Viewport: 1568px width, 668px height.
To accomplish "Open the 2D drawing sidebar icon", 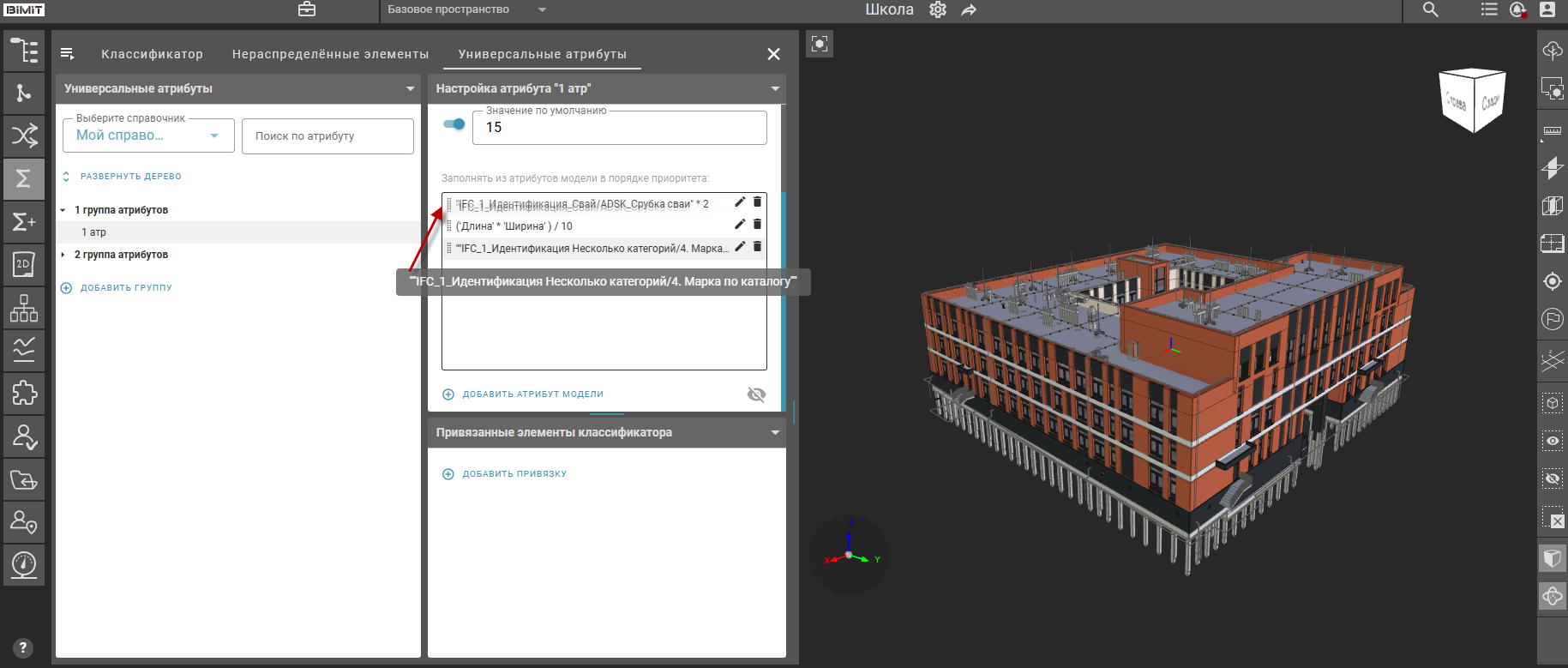I will [24, 265].
